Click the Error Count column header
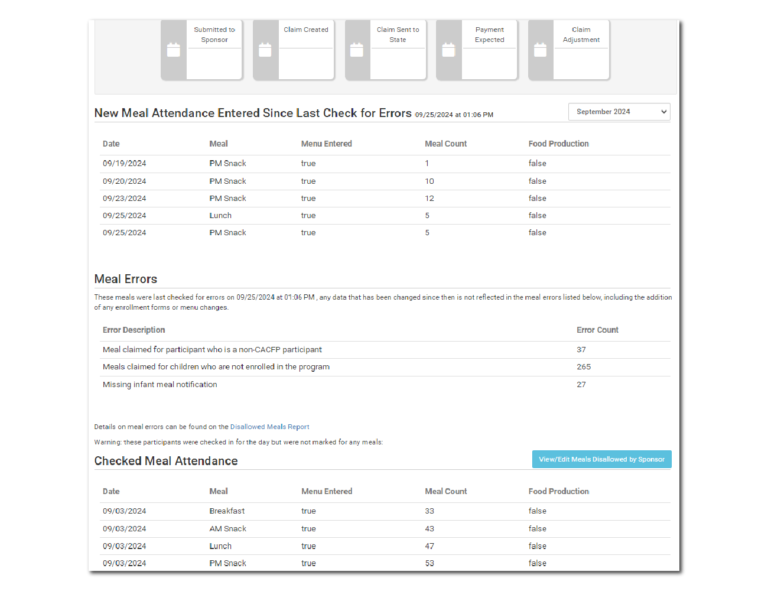Viewport: 768px width, 591px height. coord(597,330)
